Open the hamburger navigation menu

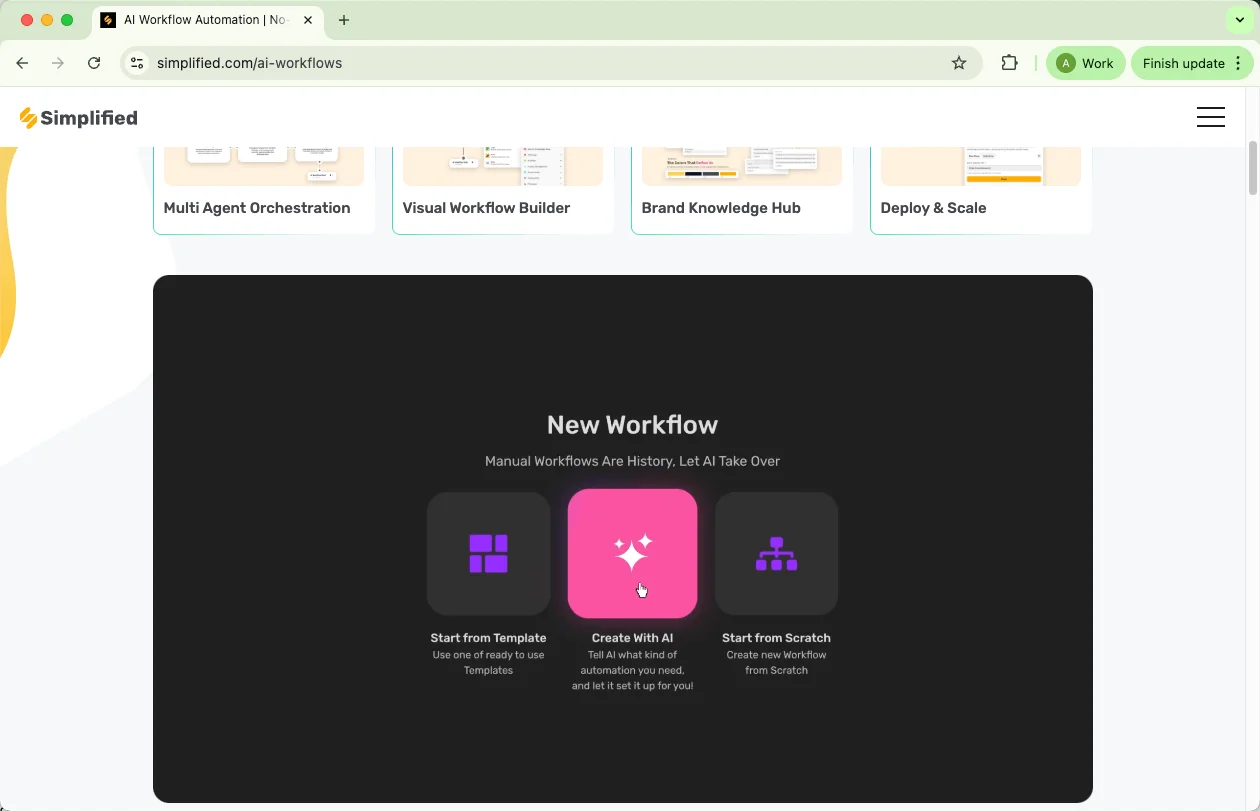[x=1210, y=117]
